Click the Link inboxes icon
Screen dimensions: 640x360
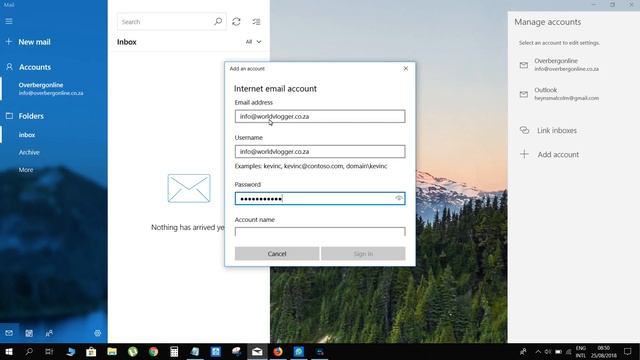click(524, 130)
